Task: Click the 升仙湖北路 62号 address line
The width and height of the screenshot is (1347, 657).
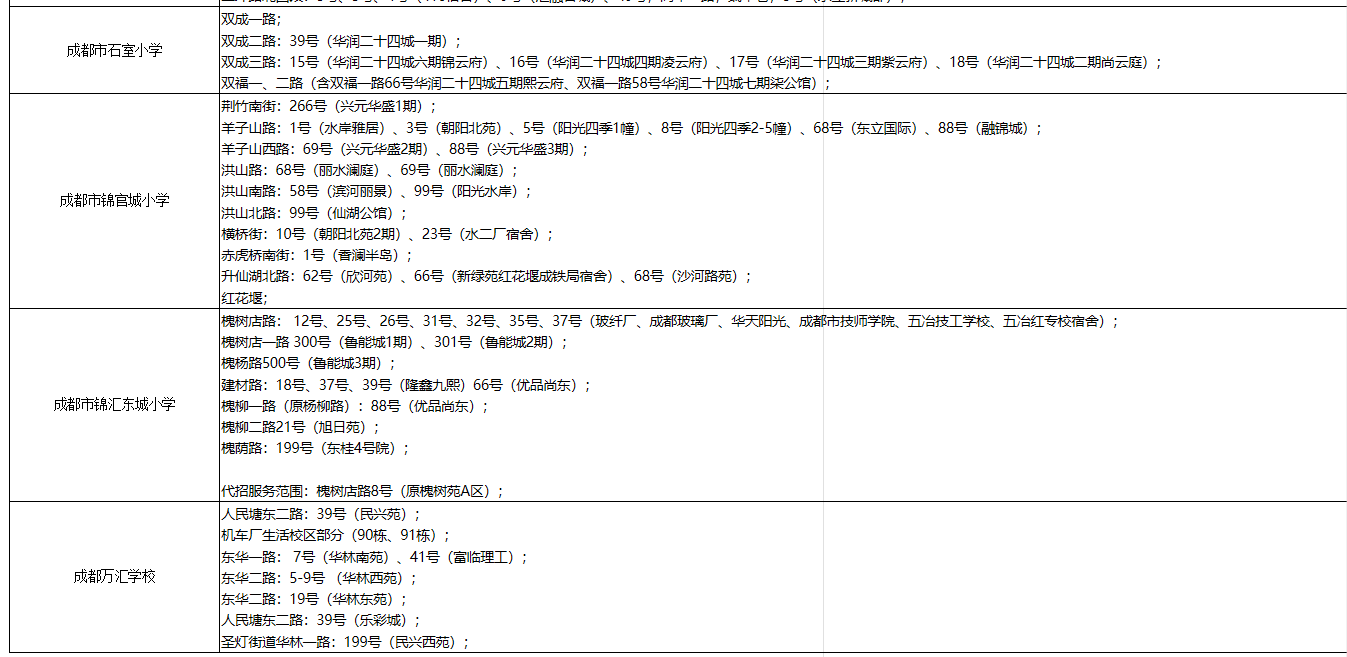Action: [486, 276]
